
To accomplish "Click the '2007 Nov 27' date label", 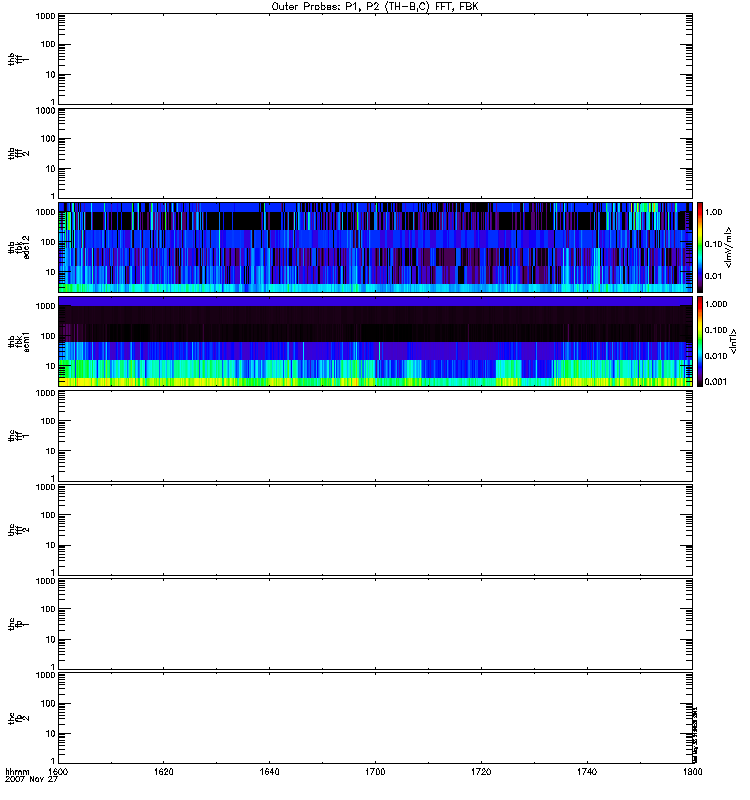I will pos(27,780).
